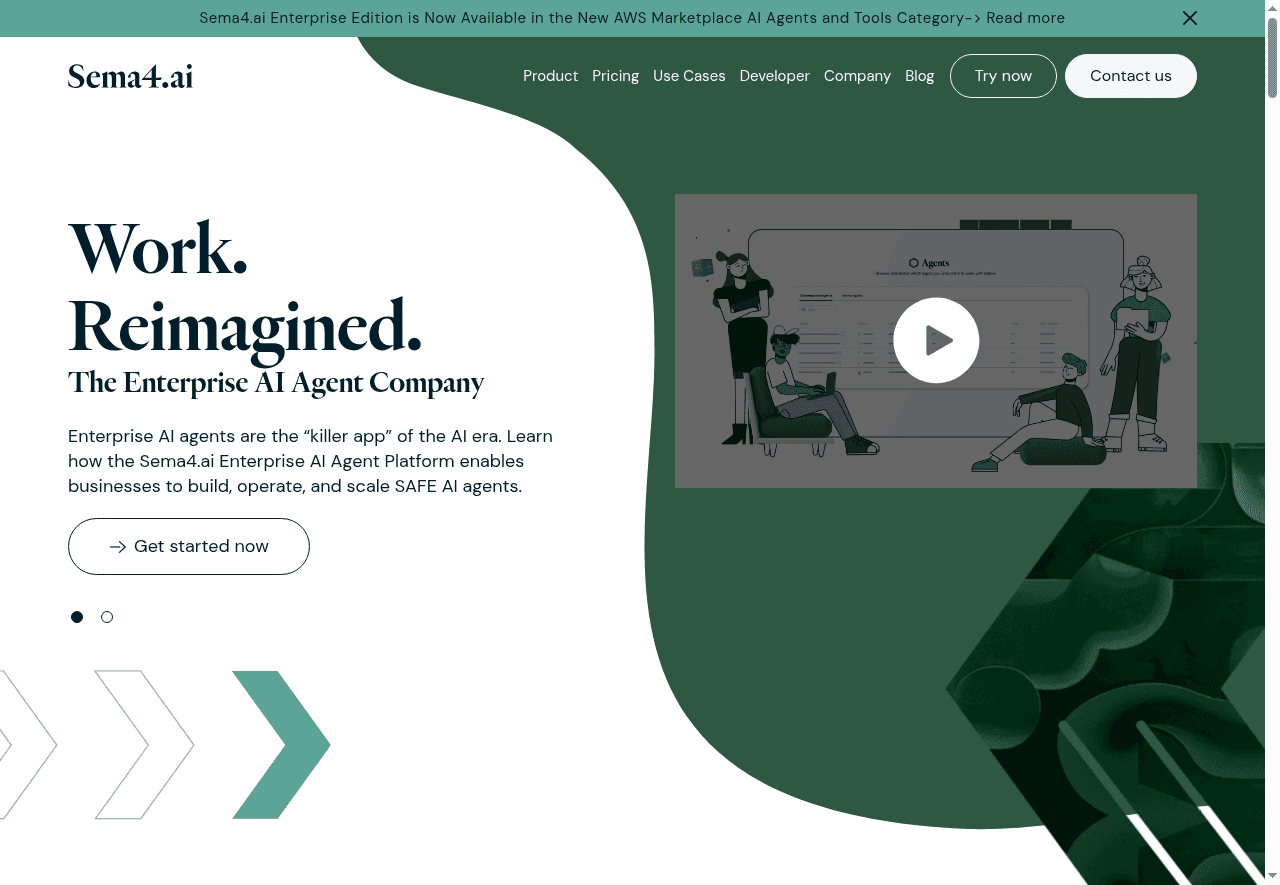Click the arrow icon in Get started now
The width and height of the screenshot is (1280, 885).
click(x=118, y=547)
